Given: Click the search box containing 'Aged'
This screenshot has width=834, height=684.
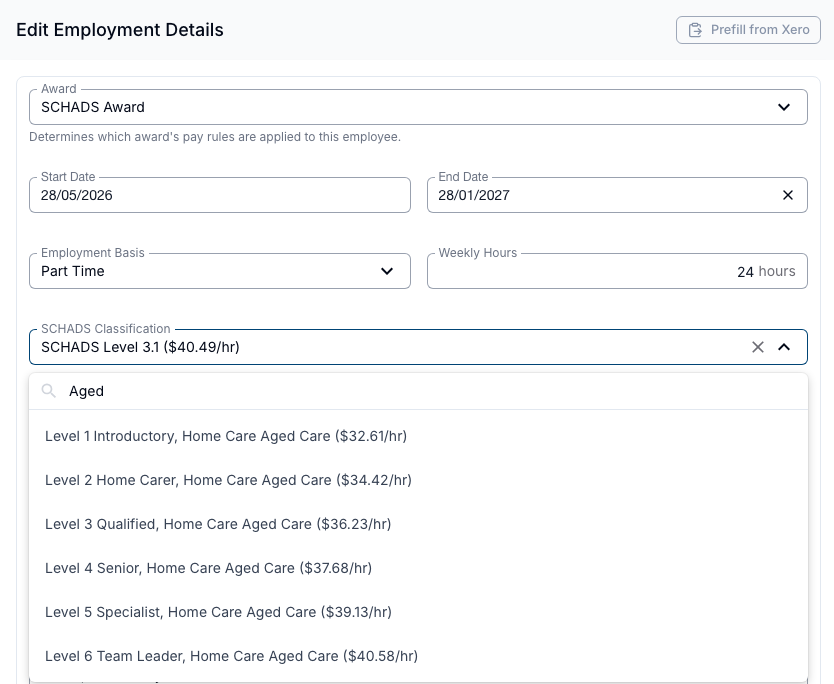Looking at the screenshot, I should 418,391.
